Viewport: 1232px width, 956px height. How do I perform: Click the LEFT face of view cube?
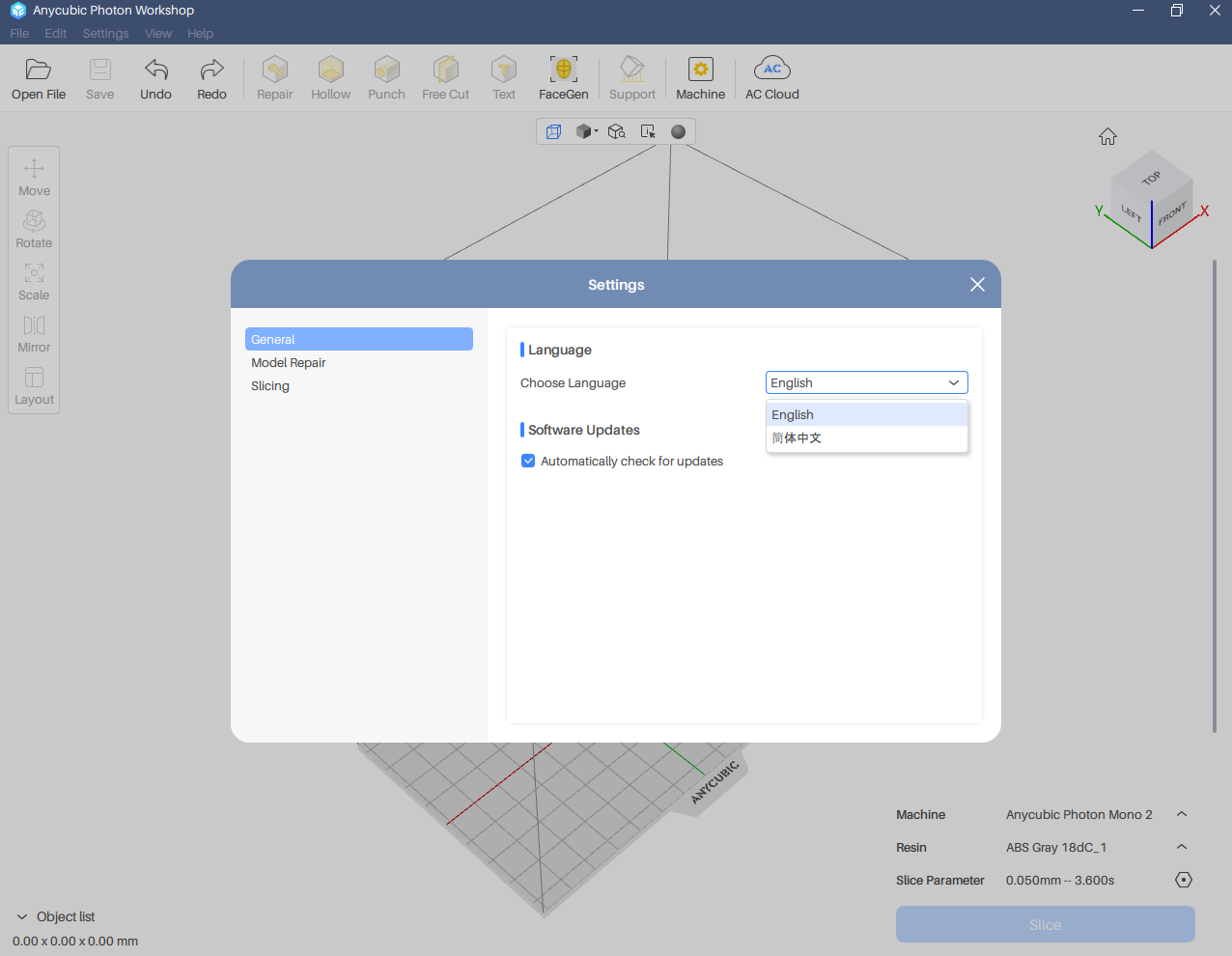[x=1132, y=212]
